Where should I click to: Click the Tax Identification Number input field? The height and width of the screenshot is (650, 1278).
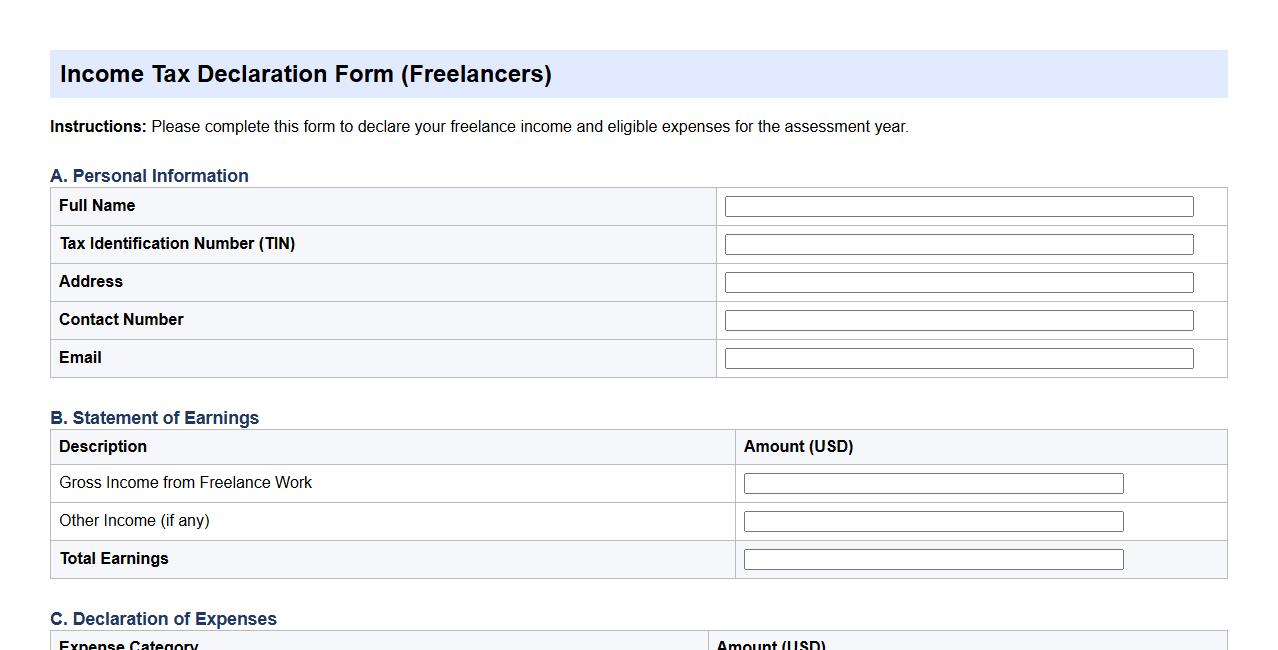pos(958,244)
